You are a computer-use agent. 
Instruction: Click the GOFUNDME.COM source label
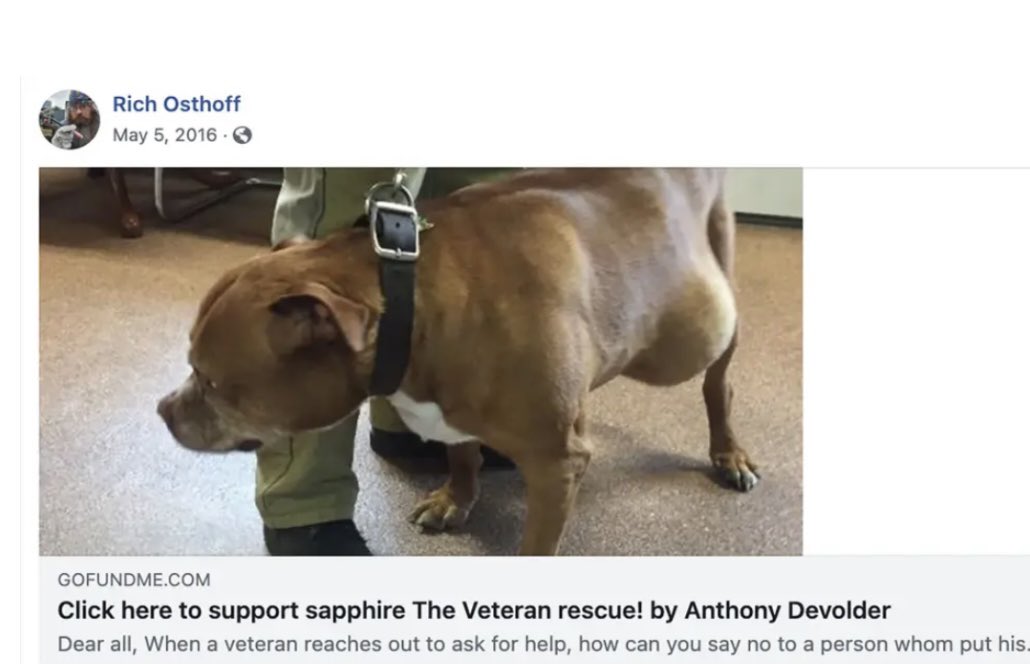134,580
